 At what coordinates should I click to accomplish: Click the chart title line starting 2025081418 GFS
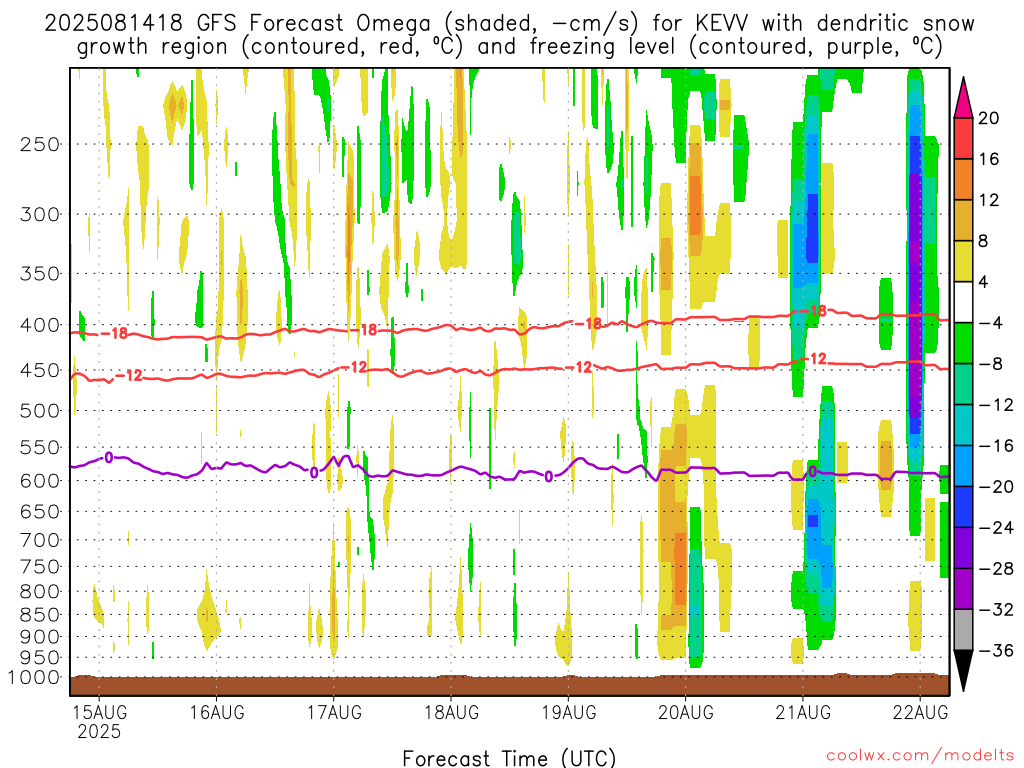509,24
